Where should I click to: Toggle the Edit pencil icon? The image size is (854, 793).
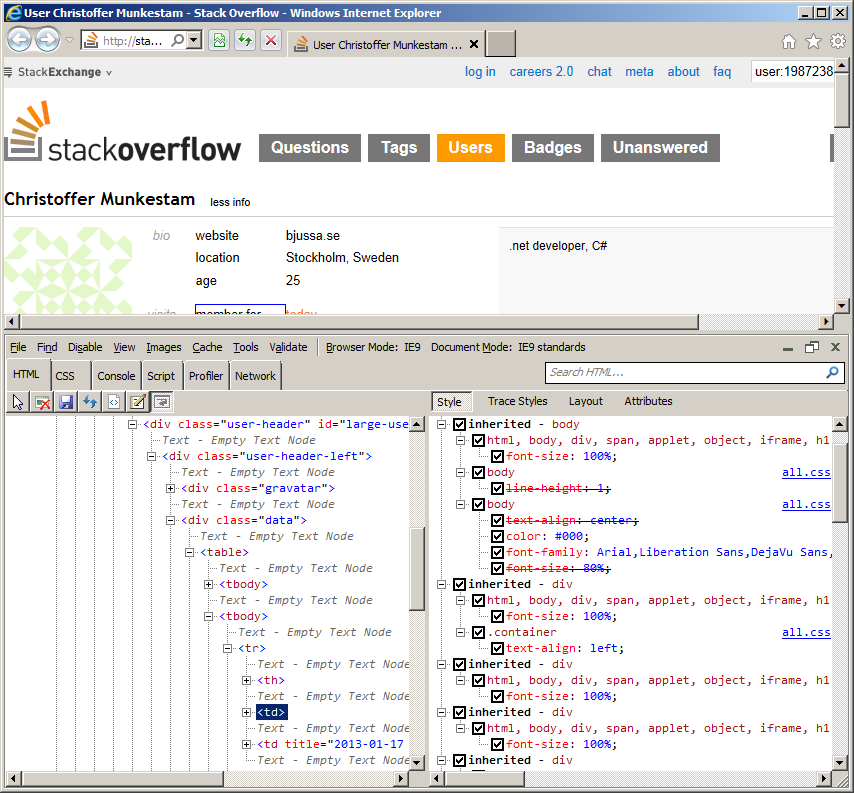pyautogui.click(x=138, y=402)
